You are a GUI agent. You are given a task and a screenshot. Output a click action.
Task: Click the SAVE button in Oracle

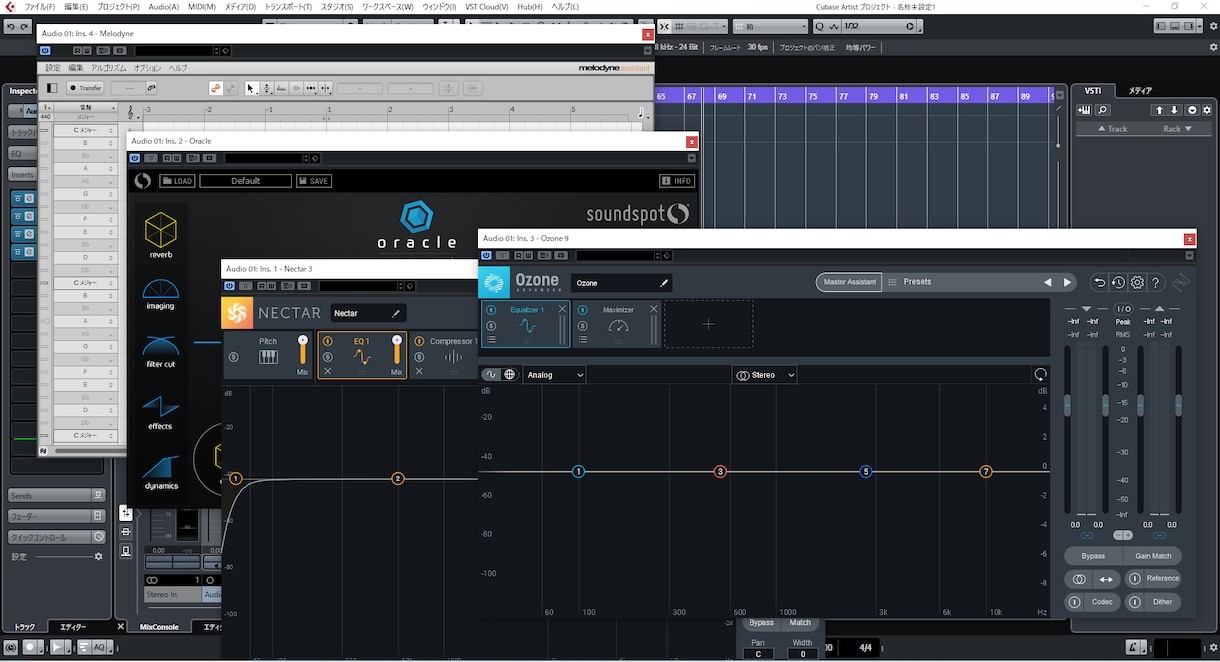(313, 181)
